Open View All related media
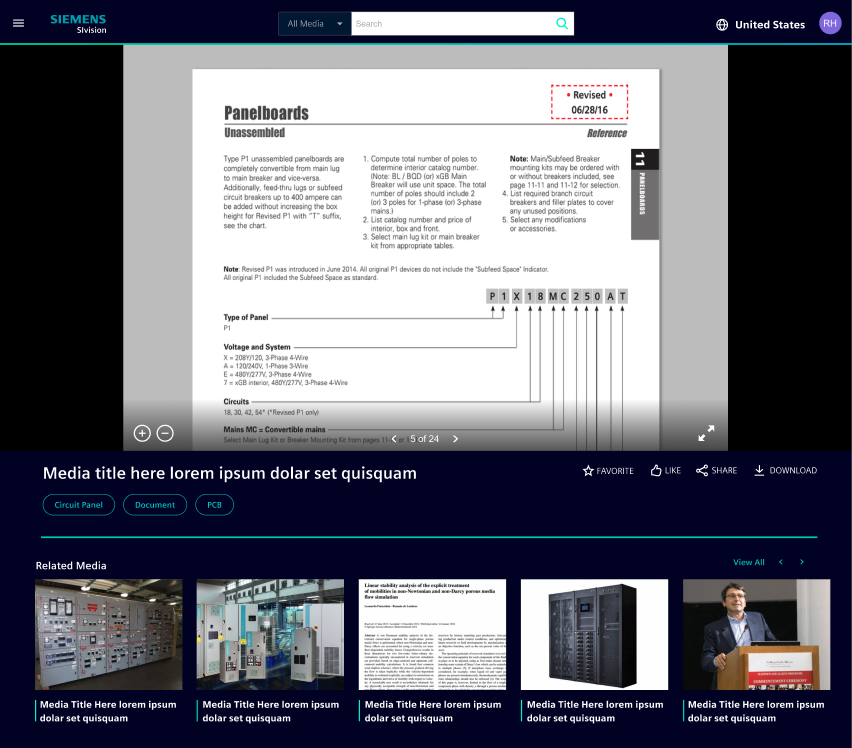The height and width of the screenshot is (748, 852). (x=748, y=562)
